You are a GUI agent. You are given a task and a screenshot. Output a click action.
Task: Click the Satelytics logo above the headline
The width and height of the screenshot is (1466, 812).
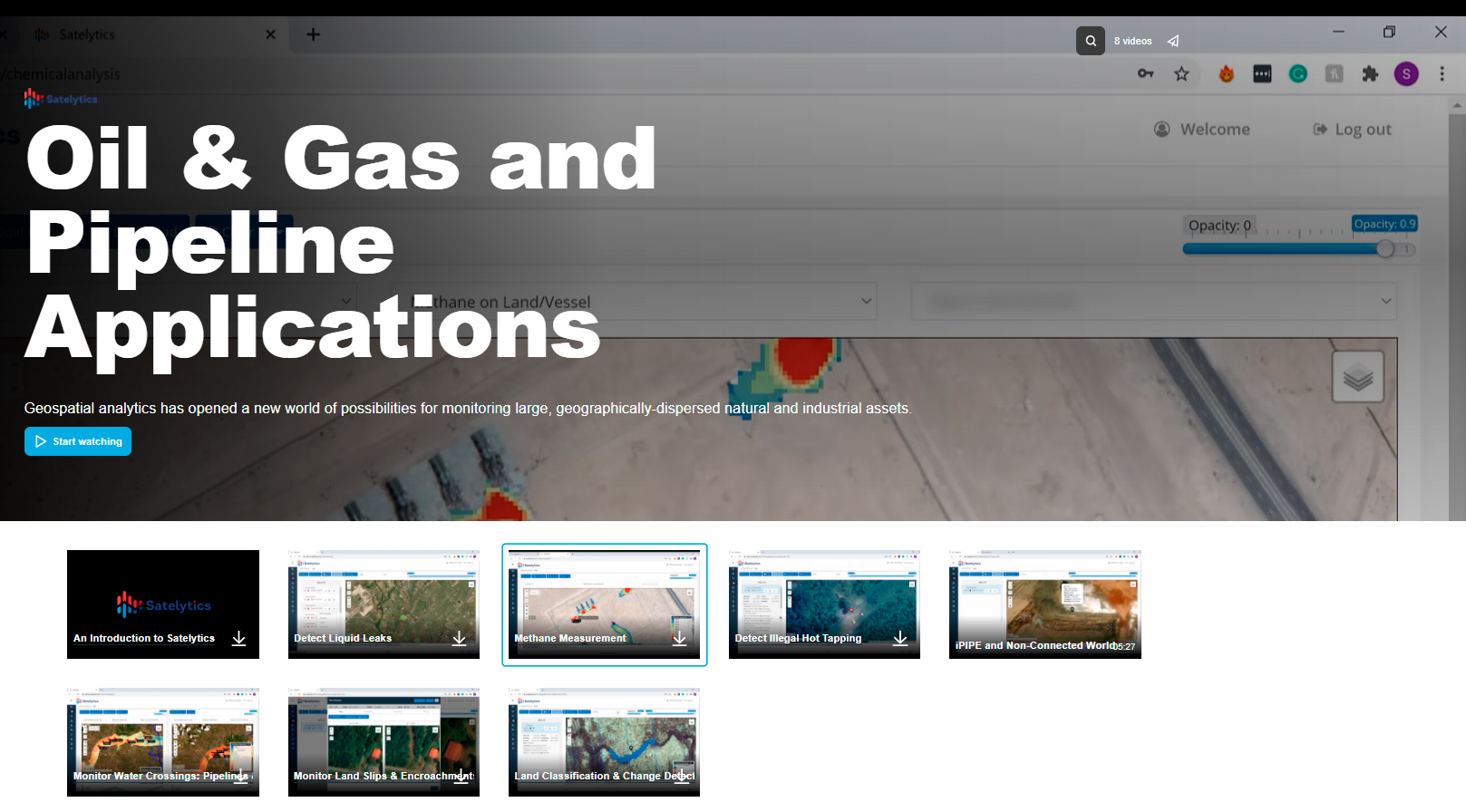pyautogui.click(x=61, y=98)
